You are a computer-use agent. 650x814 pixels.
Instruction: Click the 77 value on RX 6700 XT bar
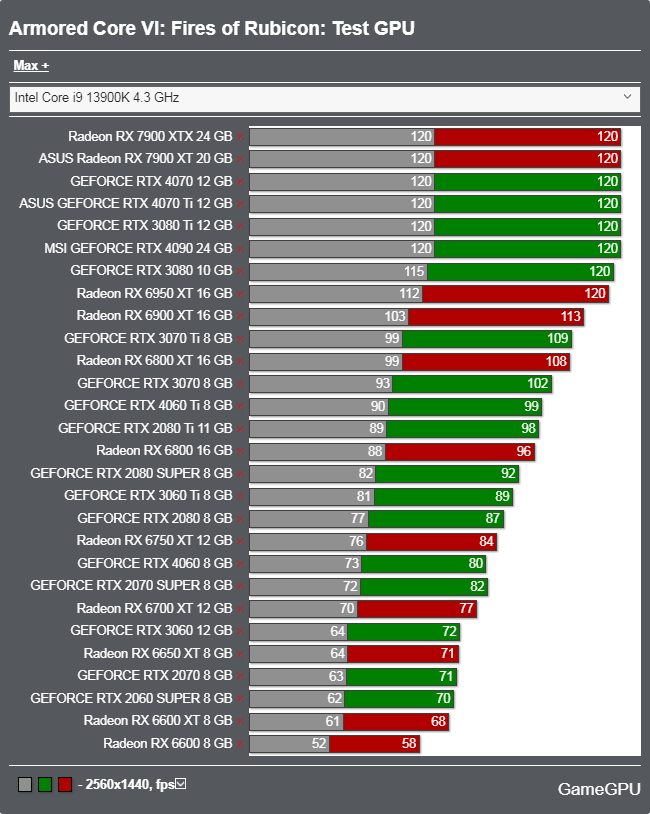pos(466,609)
